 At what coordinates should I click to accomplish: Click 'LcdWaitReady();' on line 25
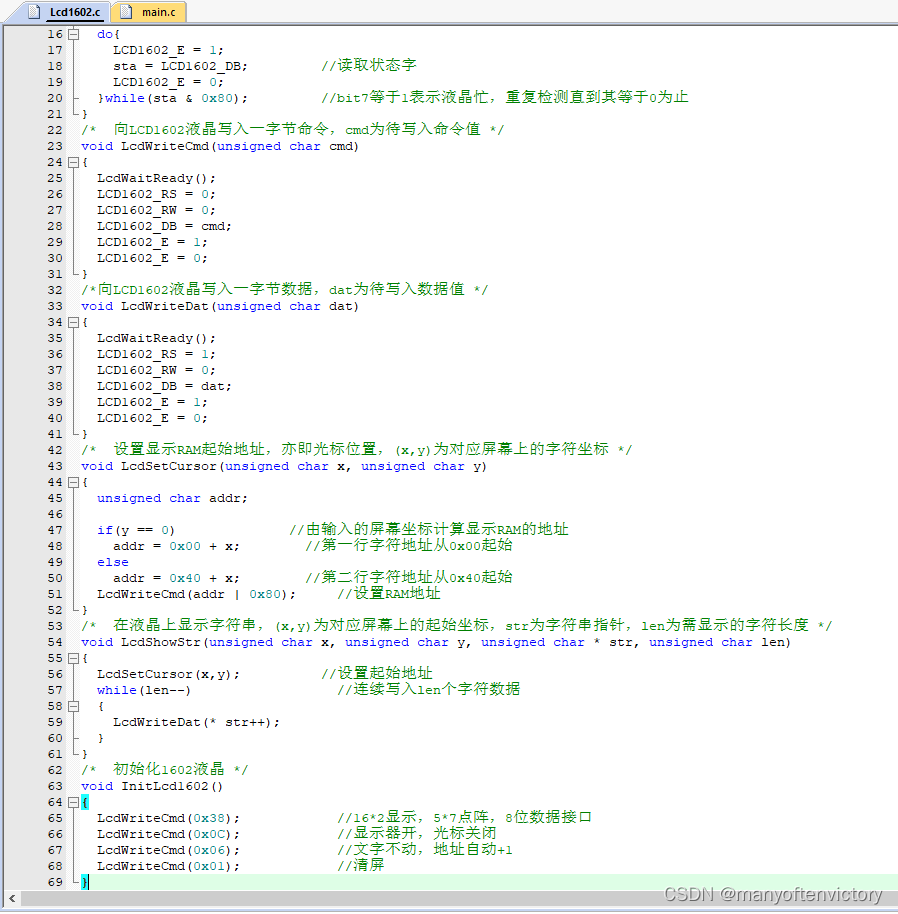click(156, 178)
